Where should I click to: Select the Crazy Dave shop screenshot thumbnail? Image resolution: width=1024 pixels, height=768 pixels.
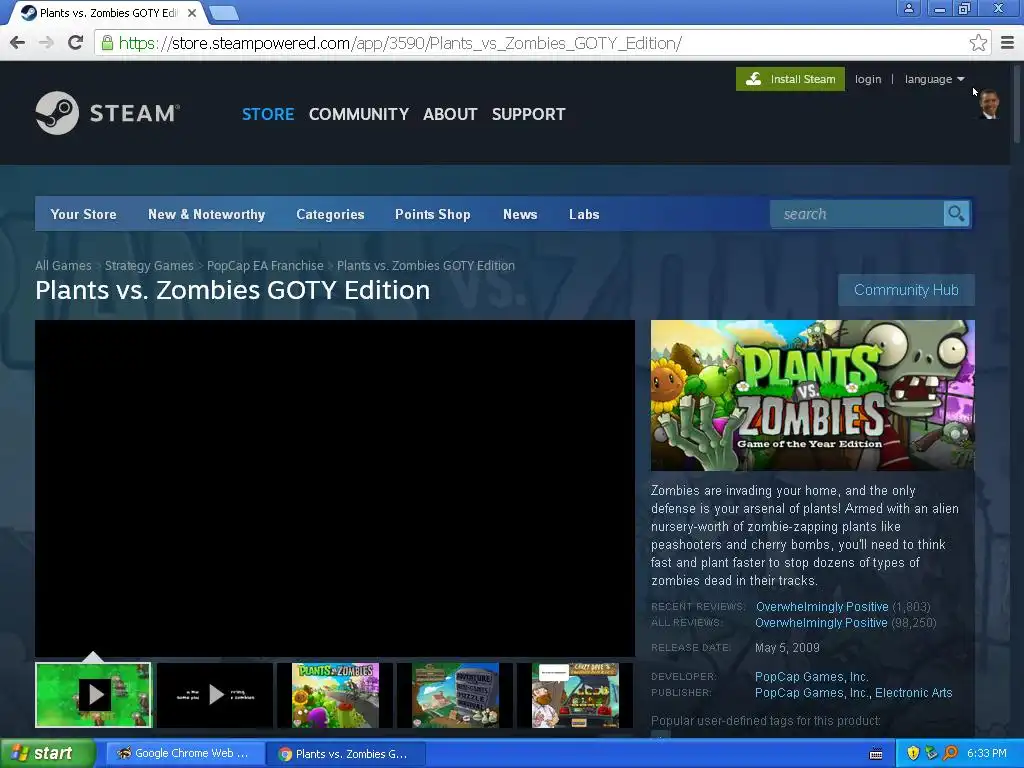pos(575,695)
